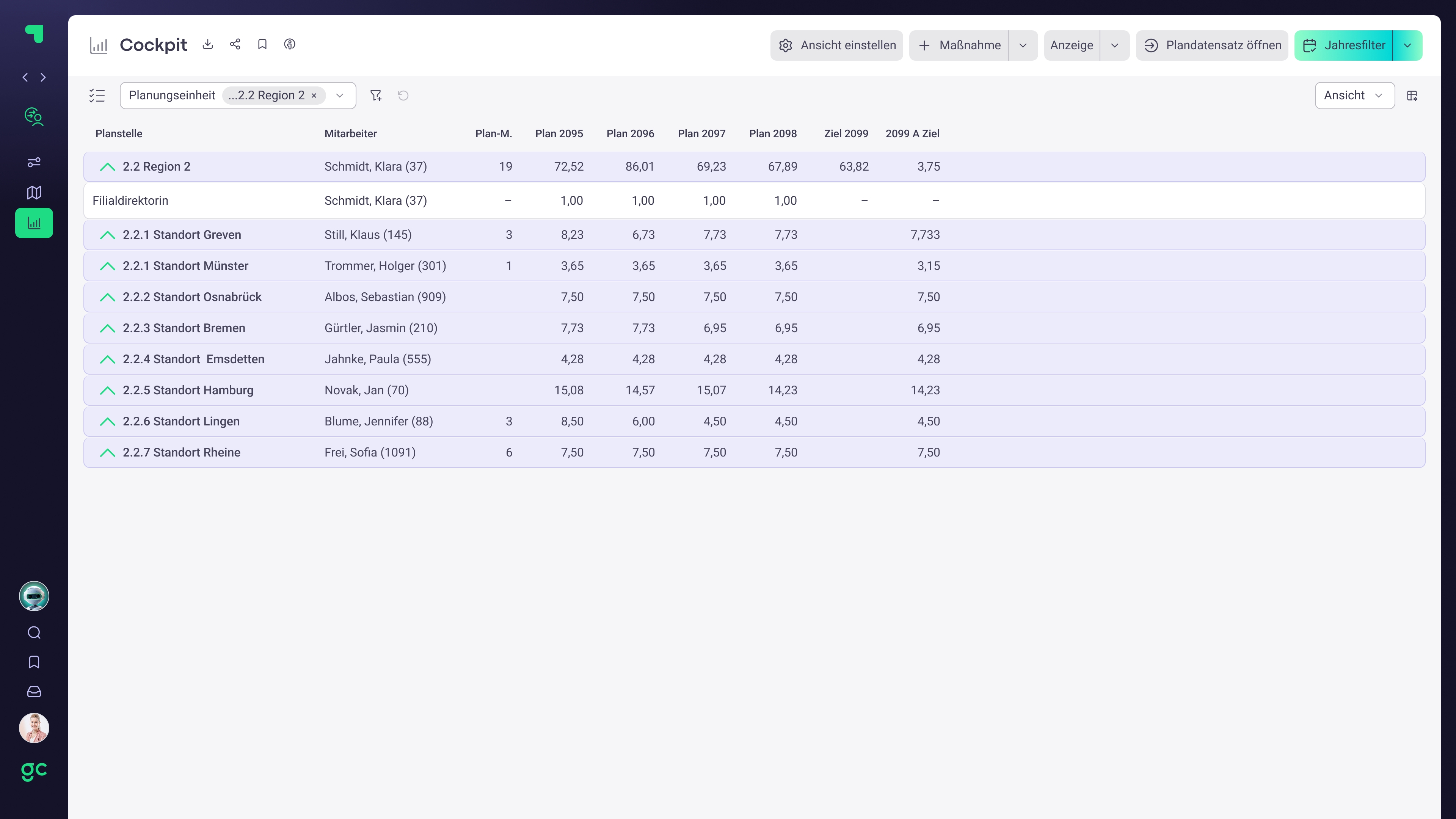Open the Maßnahme dropdown arrow
The image size is (1456, 819).
click(1023, 45)
